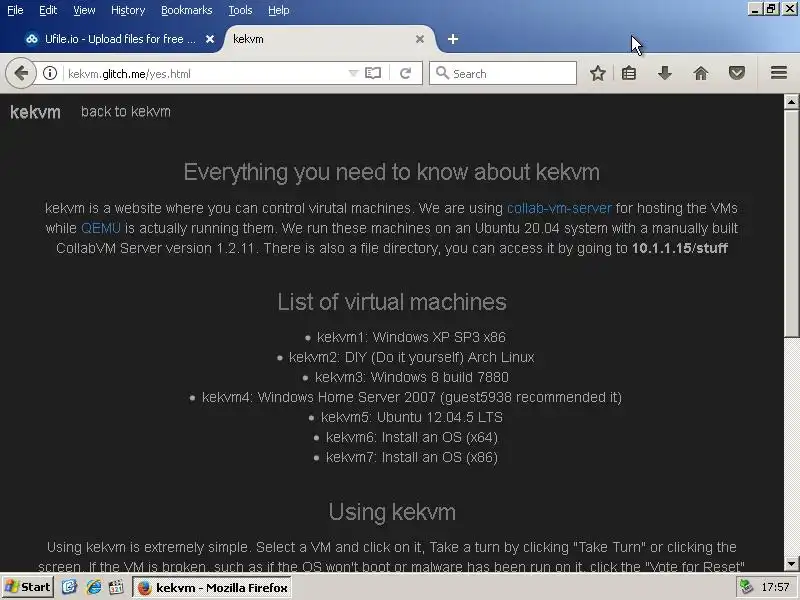Viewport: 800px width, 600px height.
Task: Click the kekvm site logo text
Action: tap(35, 112)
